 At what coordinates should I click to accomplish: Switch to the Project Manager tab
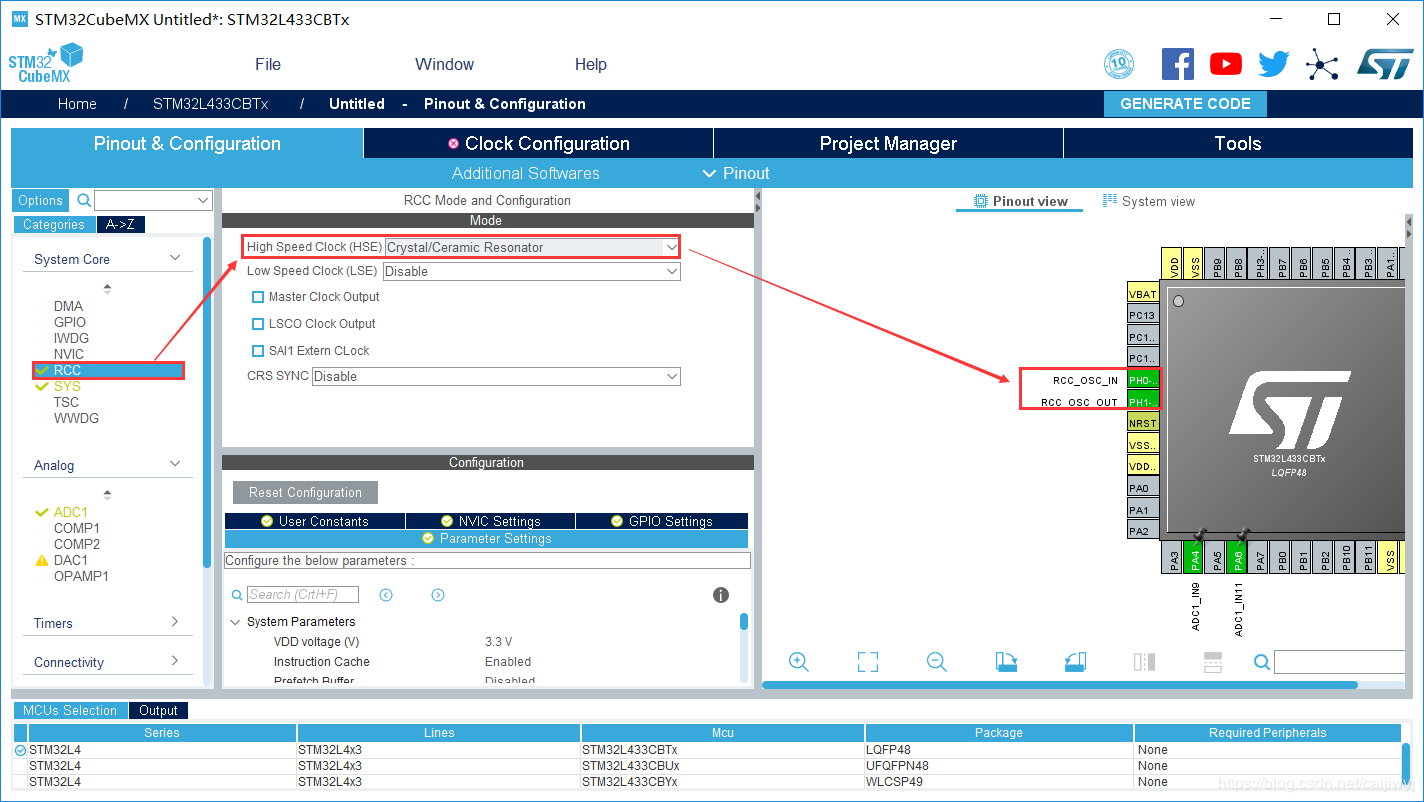888,143
